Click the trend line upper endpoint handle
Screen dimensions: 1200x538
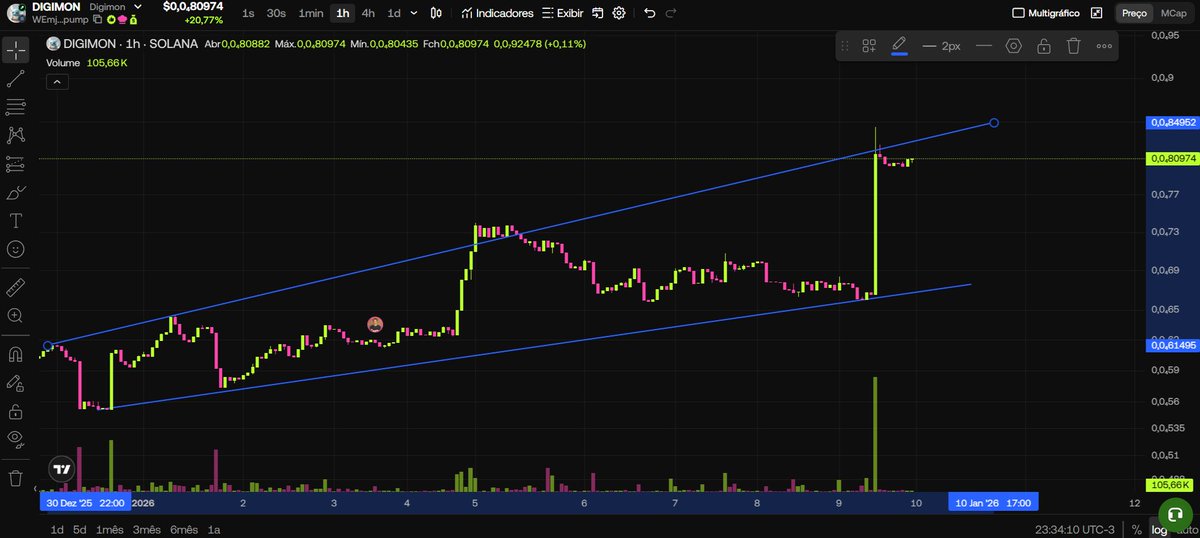pos(993,123)
